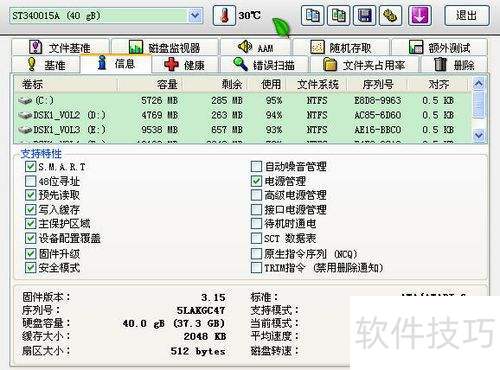This screenshot has width=500, height=370.
Task: Toggle the 待机时通电 checkbox
Action: tap(256, 223)
